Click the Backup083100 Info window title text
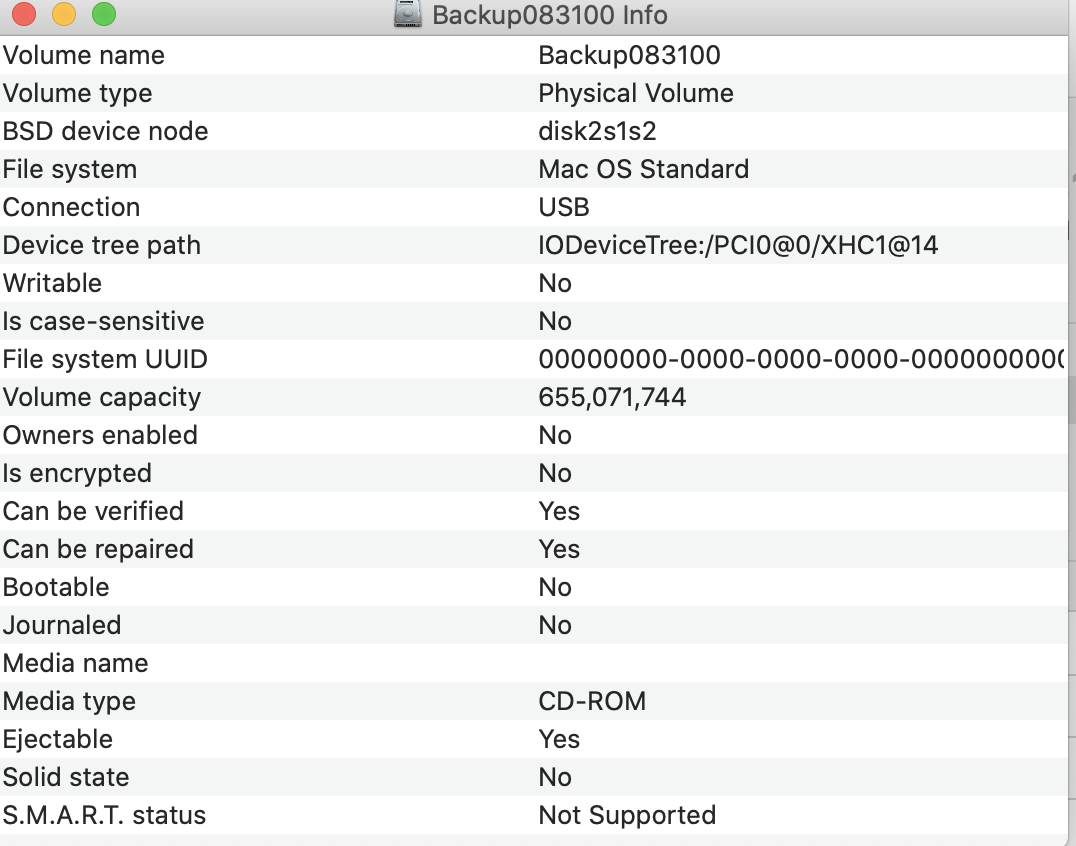The width and height of the screenshot is (1076, 846). 549,16
